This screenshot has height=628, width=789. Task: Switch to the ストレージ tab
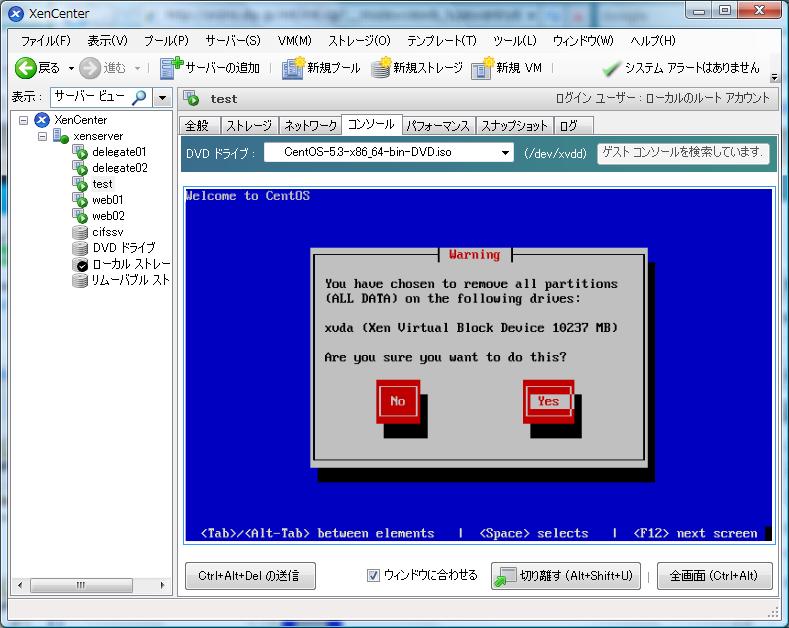pos(250,126)
